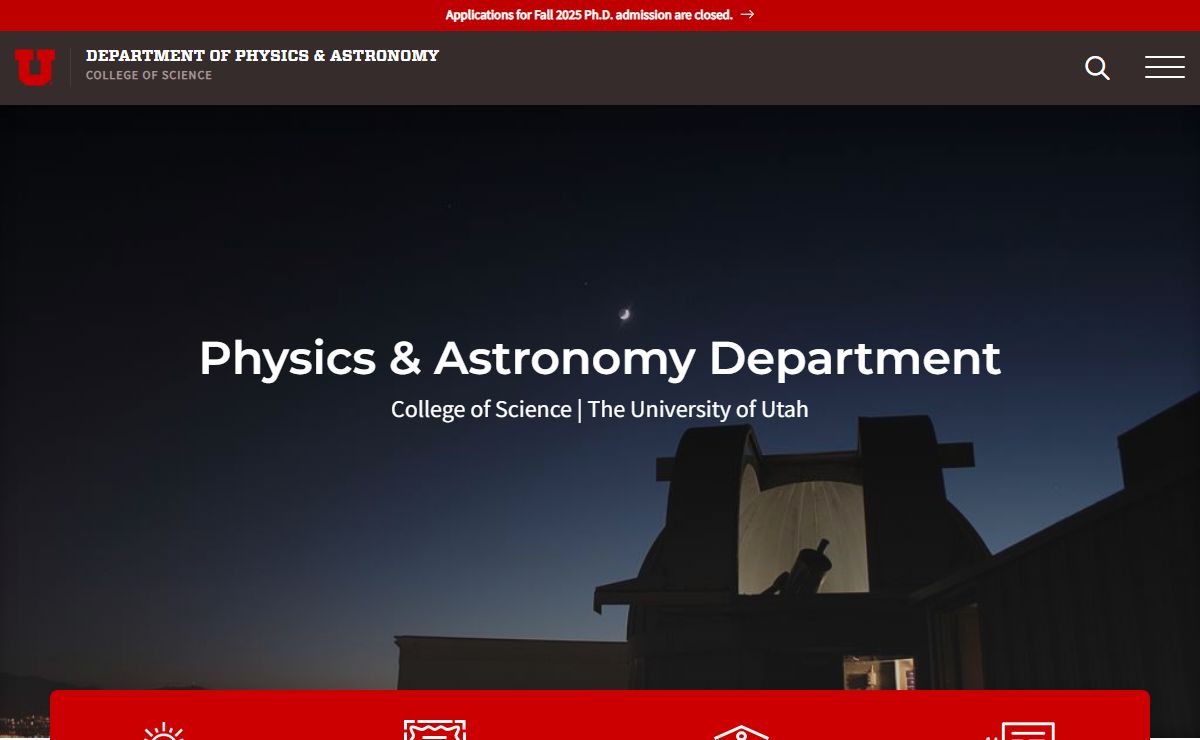The image size is (1200, 740).
Task: Click the Department of Physics & Astronomy header title
Action: [262, 56]
